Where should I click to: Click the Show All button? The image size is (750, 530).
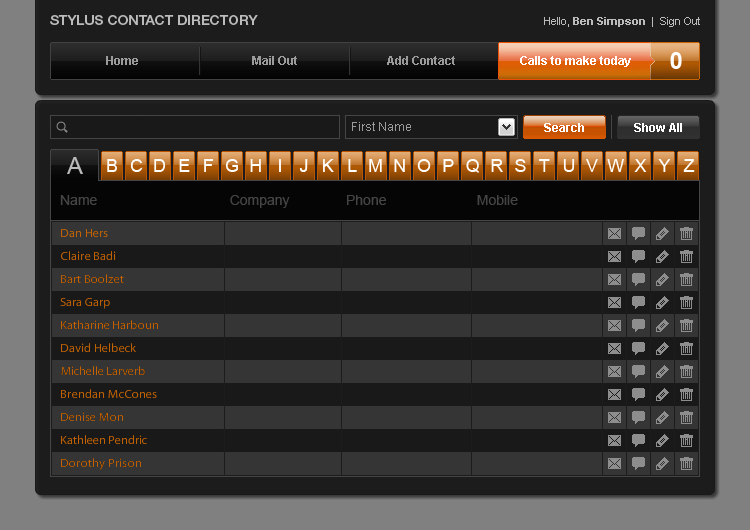pyautogui.click(x=657, y=127)
